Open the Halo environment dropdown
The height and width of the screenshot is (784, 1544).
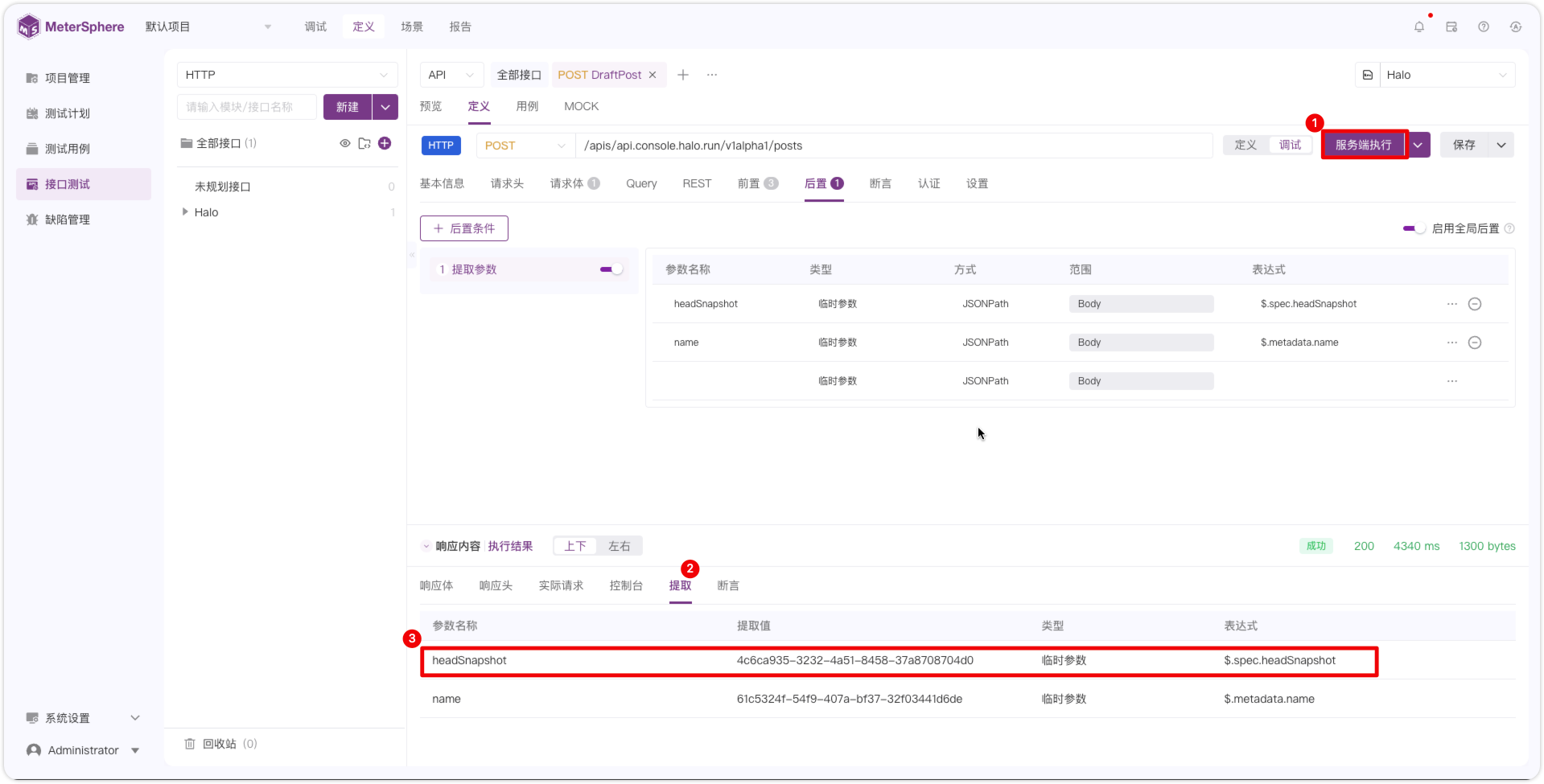point(1447,75)
